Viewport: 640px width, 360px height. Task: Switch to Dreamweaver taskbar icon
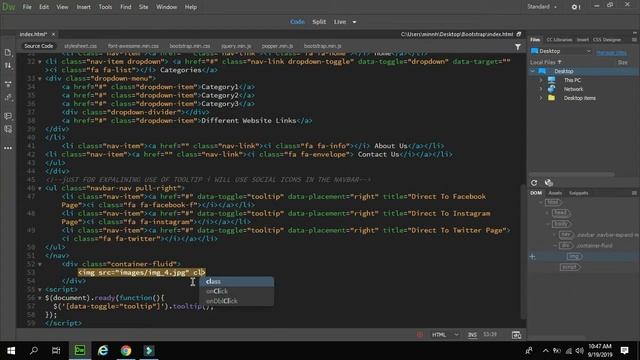tap(80, 351)
